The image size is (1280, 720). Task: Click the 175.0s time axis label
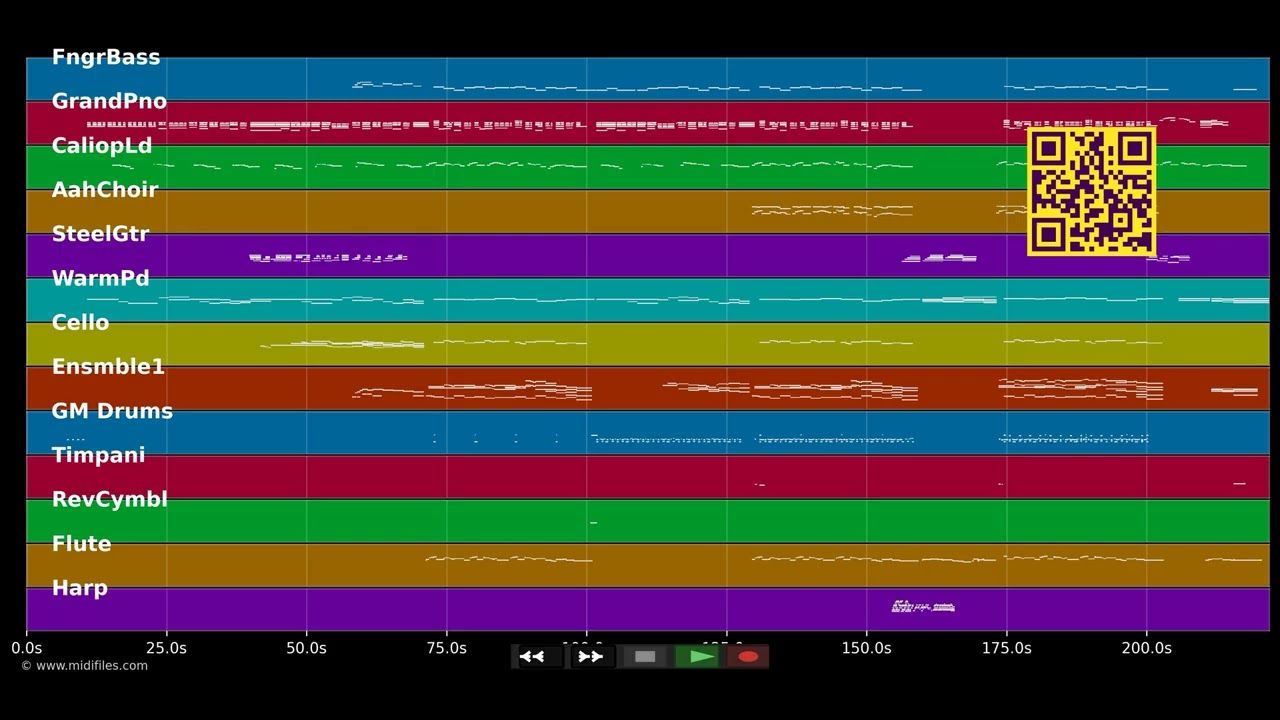point(1006,648)
